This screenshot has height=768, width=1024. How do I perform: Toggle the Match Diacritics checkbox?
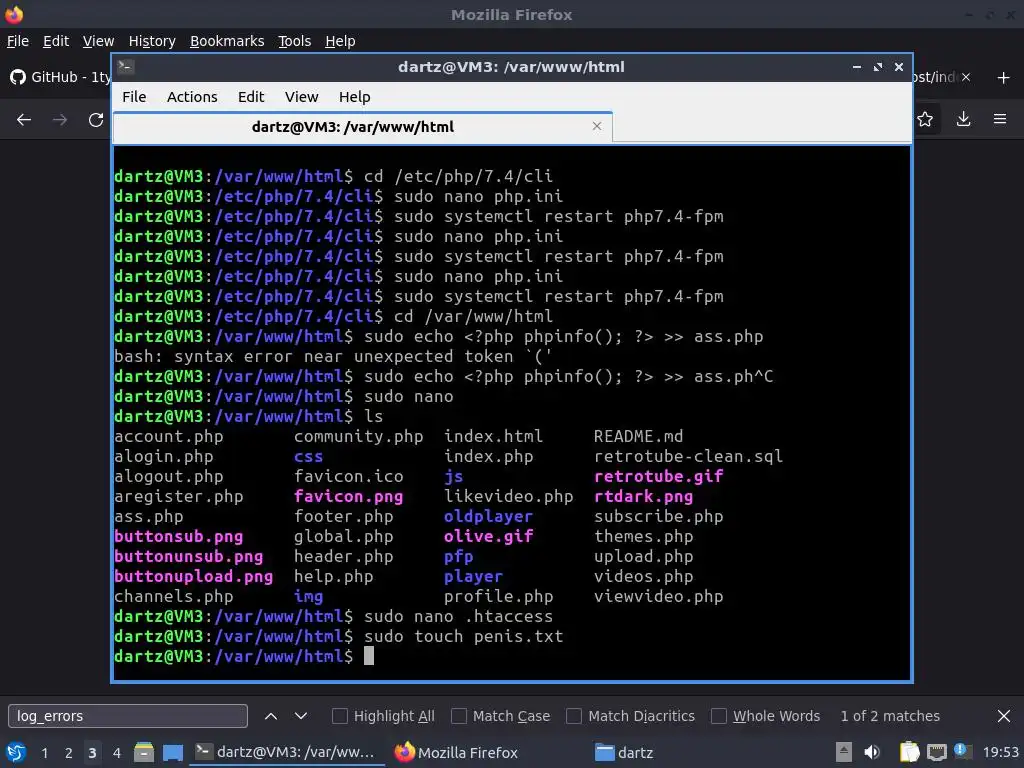tap(574, 716)
